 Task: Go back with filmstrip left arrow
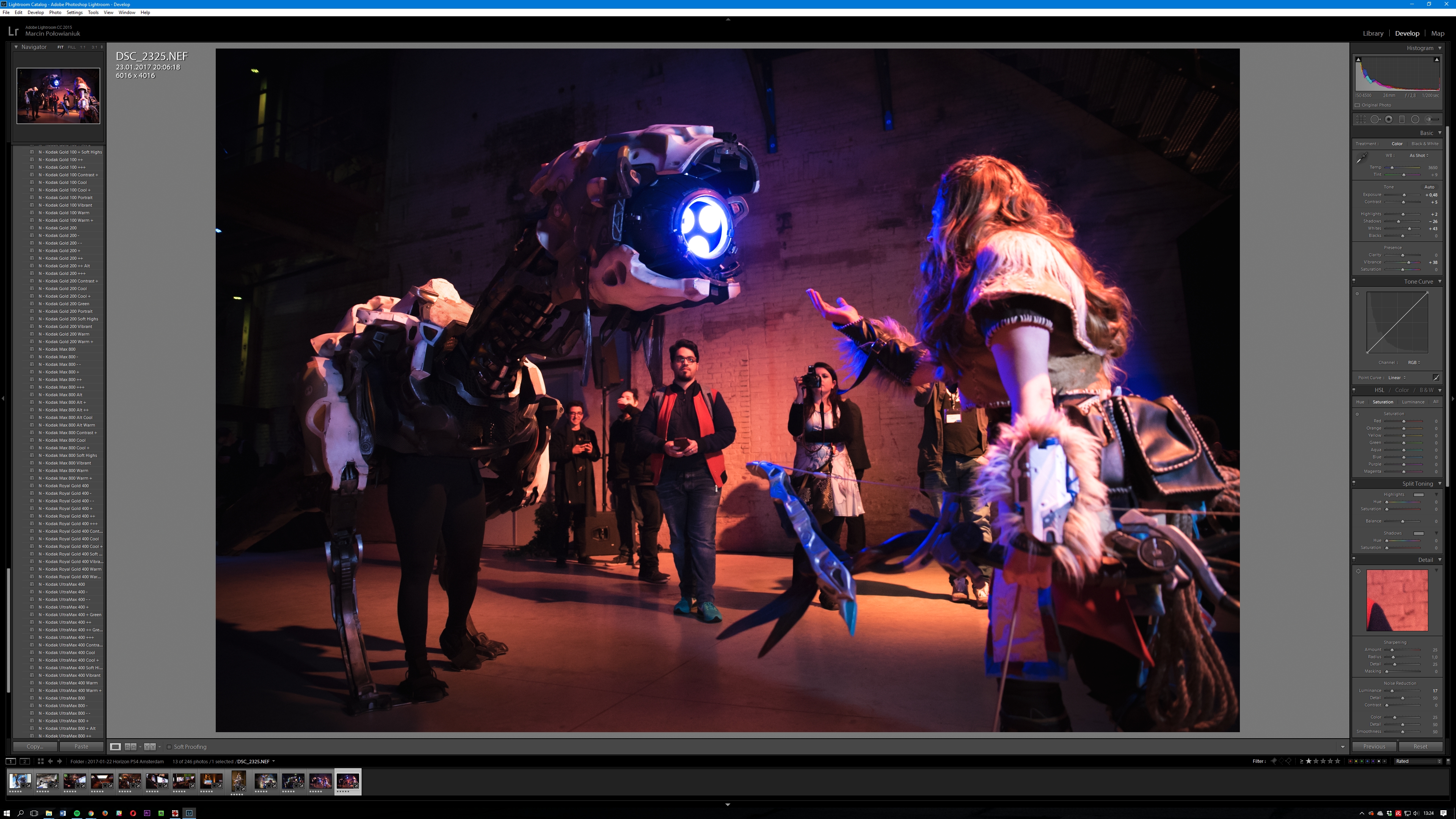point(50,761)
